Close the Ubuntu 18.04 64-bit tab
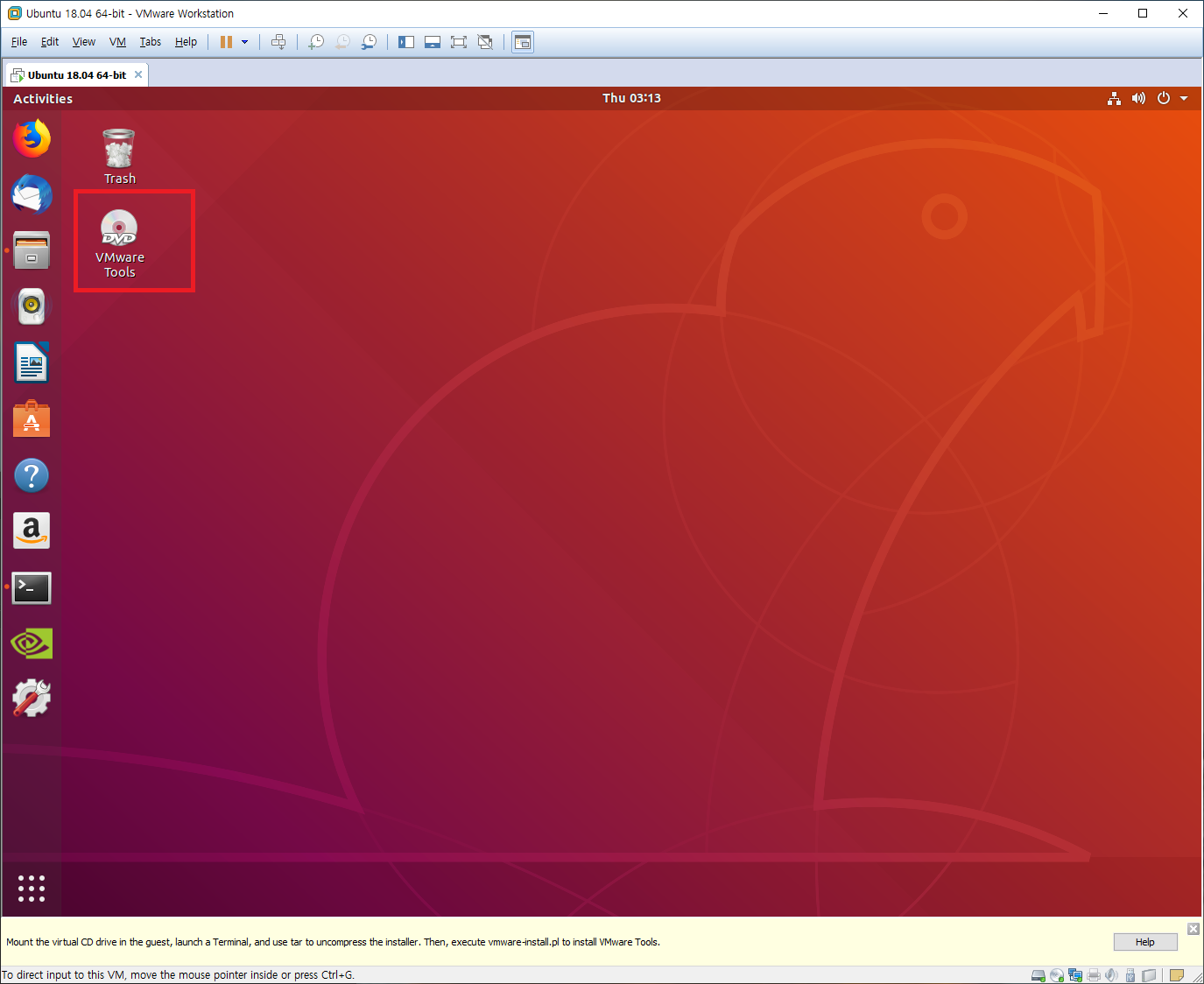This screenshot has height=984, width=1204. [138, 74]
